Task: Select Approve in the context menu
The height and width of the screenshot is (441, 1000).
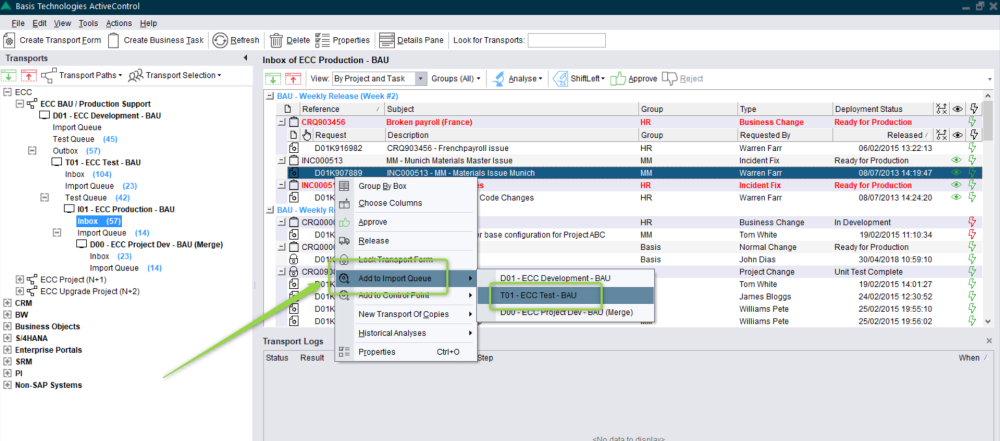Action: [x=406, y=222]
